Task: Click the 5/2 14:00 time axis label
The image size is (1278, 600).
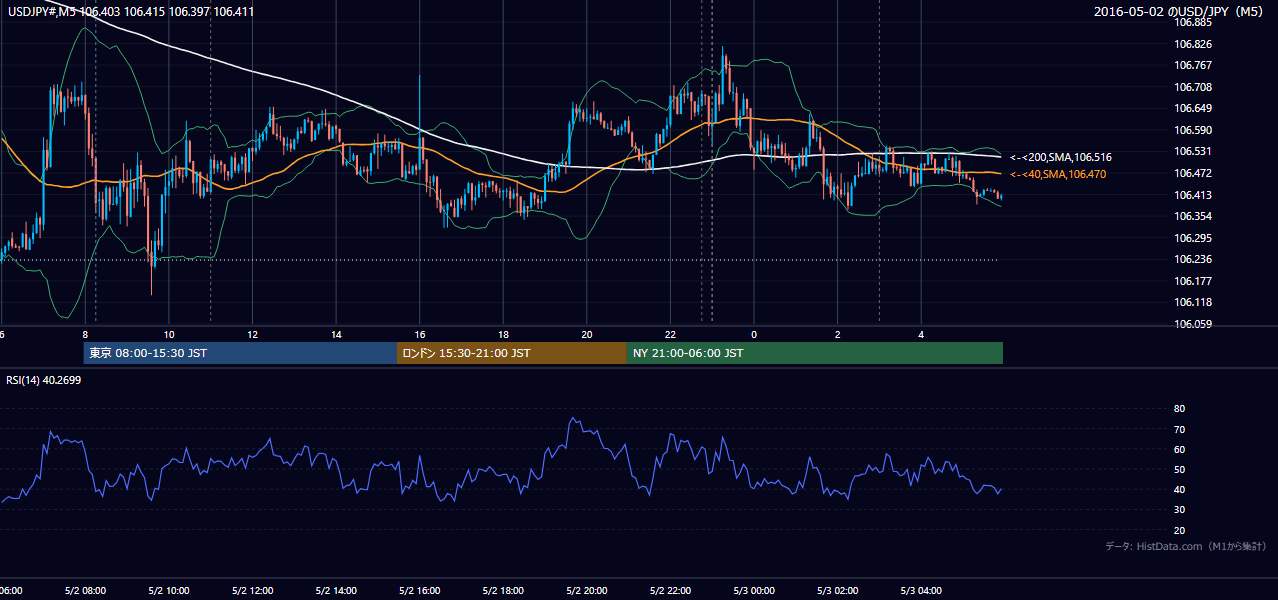Action: coord(336,591)
